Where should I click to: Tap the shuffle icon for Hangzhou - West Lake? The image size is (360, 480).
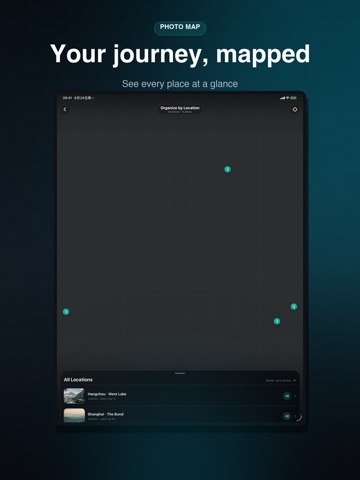click(x=287, y=396)
